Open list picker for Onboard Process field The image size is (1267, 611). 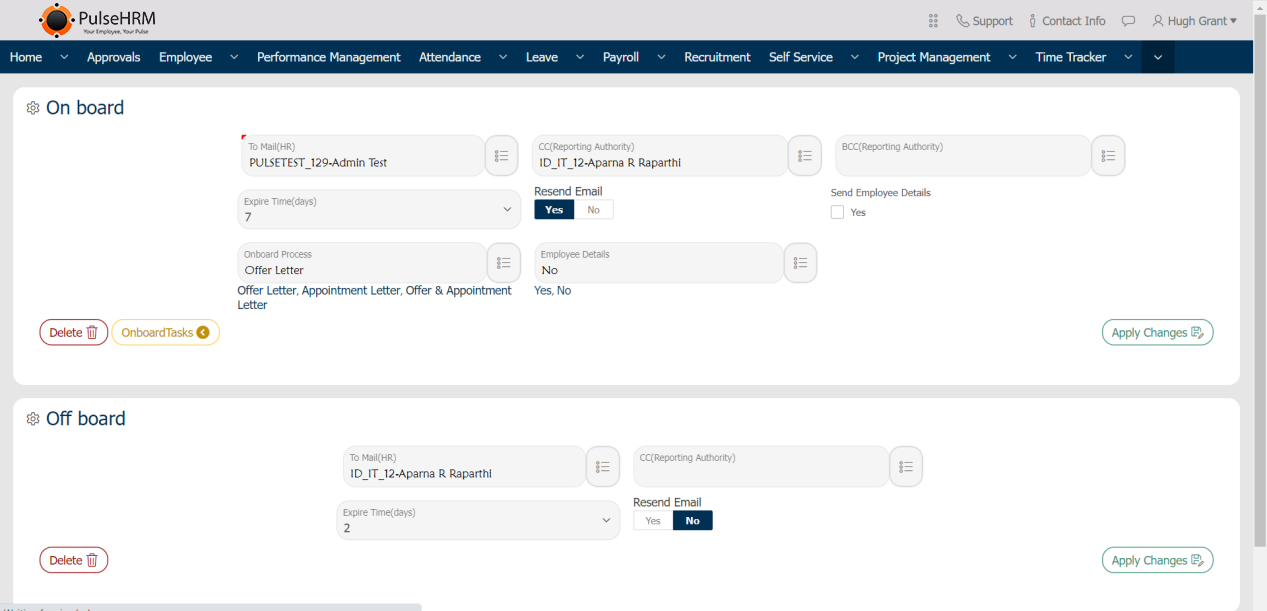click(x=503, y=263)
